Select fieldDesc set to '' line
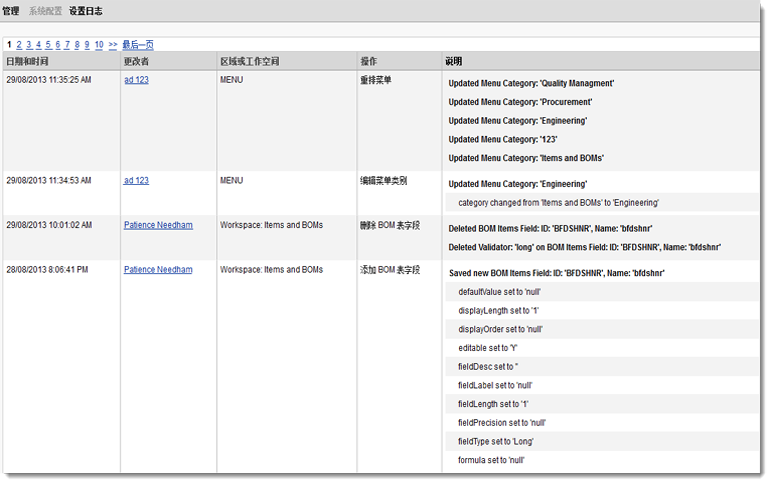The image size is (770, 484). coord(488,367)
